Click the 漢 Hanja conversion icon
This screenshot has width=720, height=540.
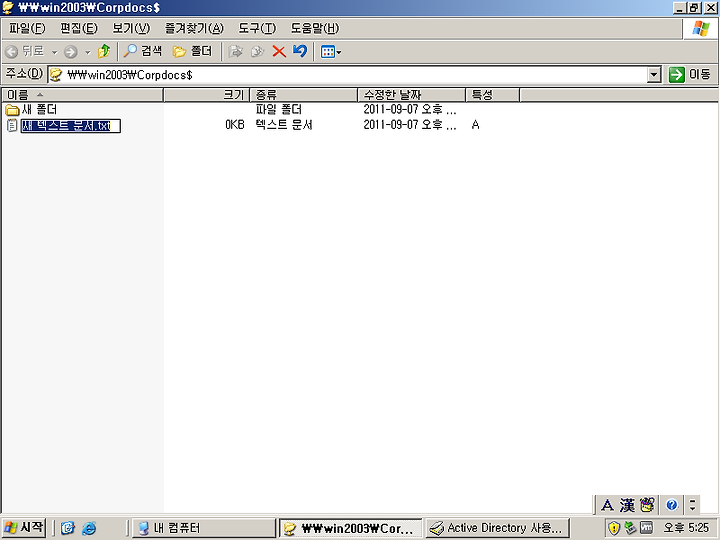pyautogui.click(x=627, y=505)
